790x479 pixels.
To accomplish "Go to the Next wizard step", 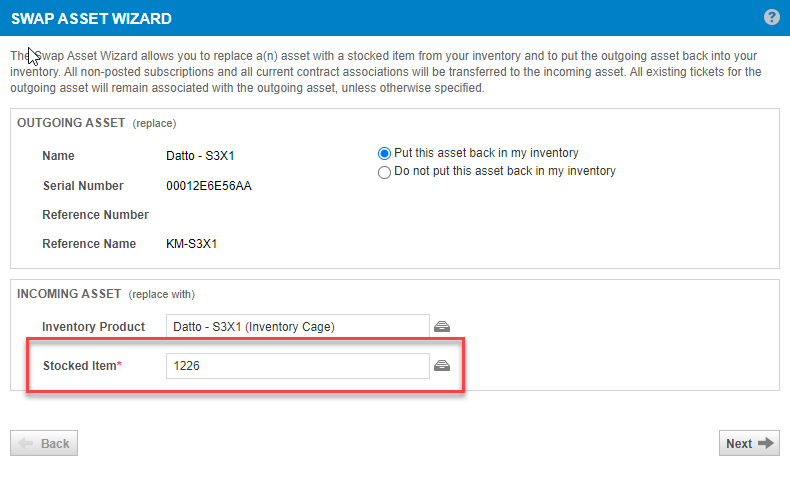I will (x=749, y=443).
